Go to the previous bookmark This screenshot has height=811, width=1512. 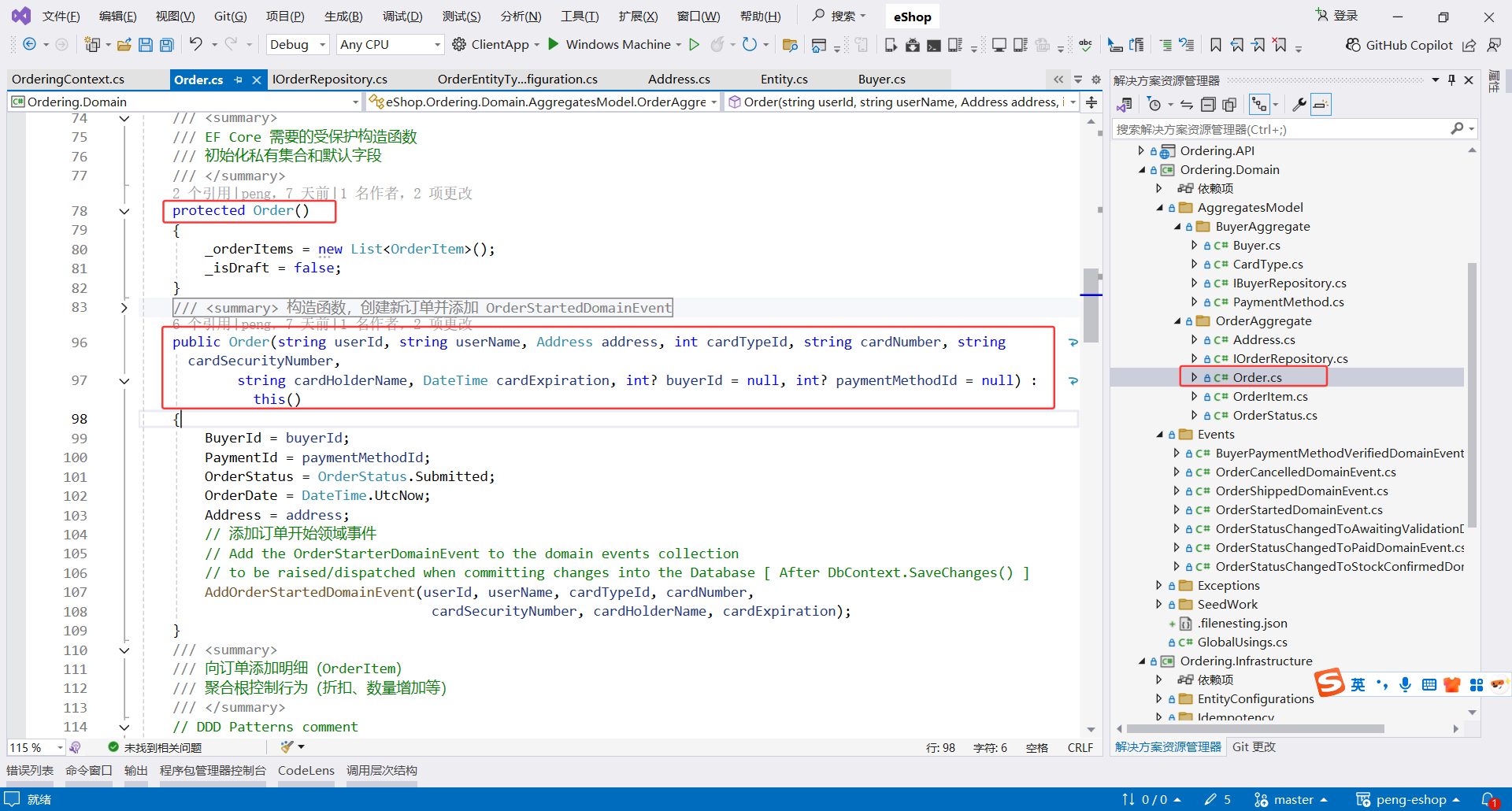click(x=1237, y=45)
